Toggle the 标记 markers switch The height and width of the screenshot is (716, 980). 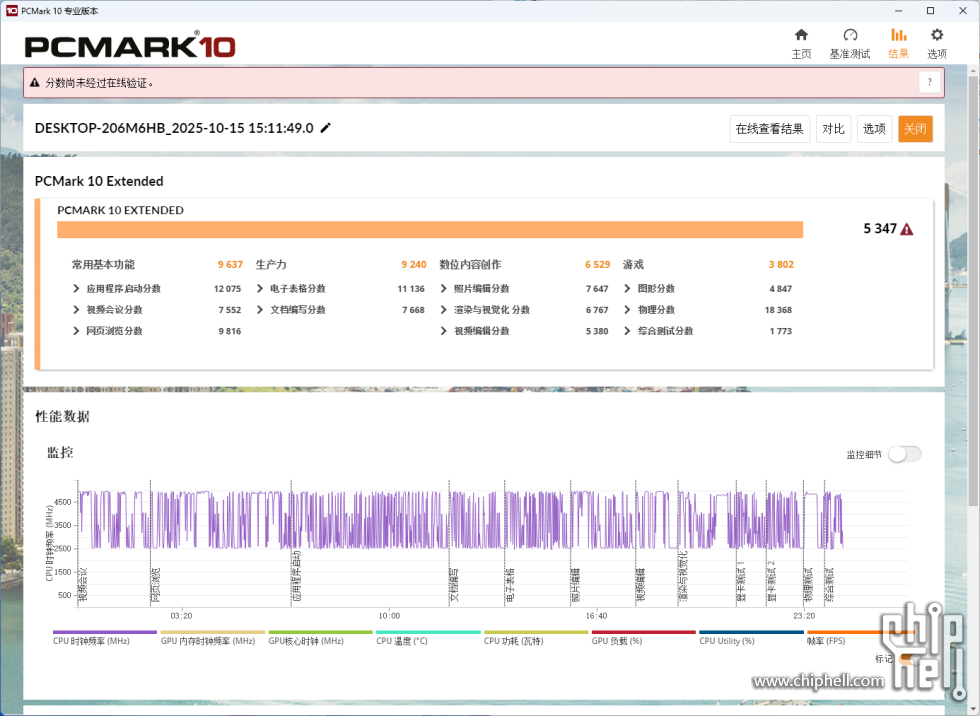906,658
